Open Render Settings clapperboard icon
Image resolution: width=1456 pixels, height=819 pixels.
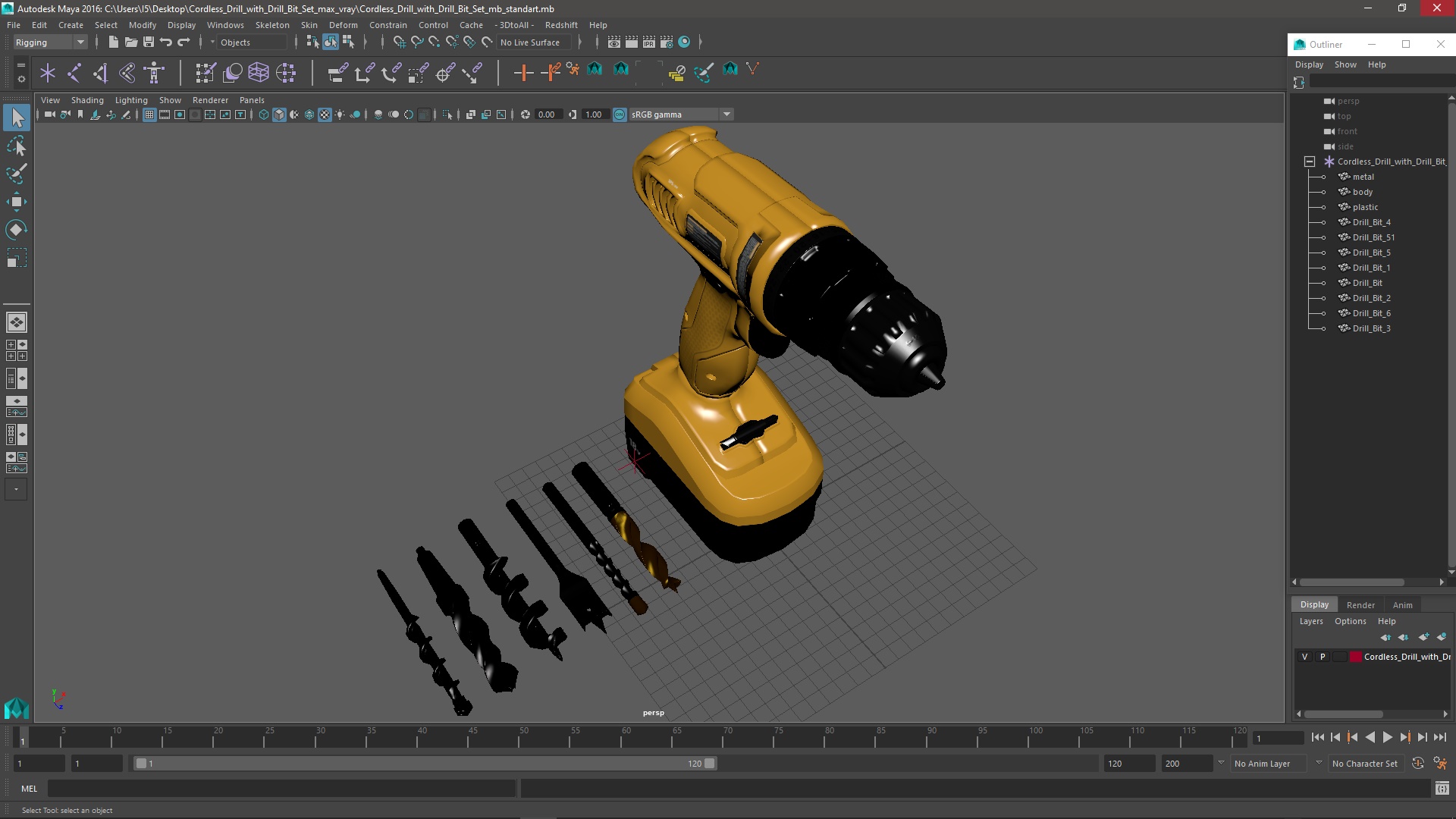[x=666, y=42]
